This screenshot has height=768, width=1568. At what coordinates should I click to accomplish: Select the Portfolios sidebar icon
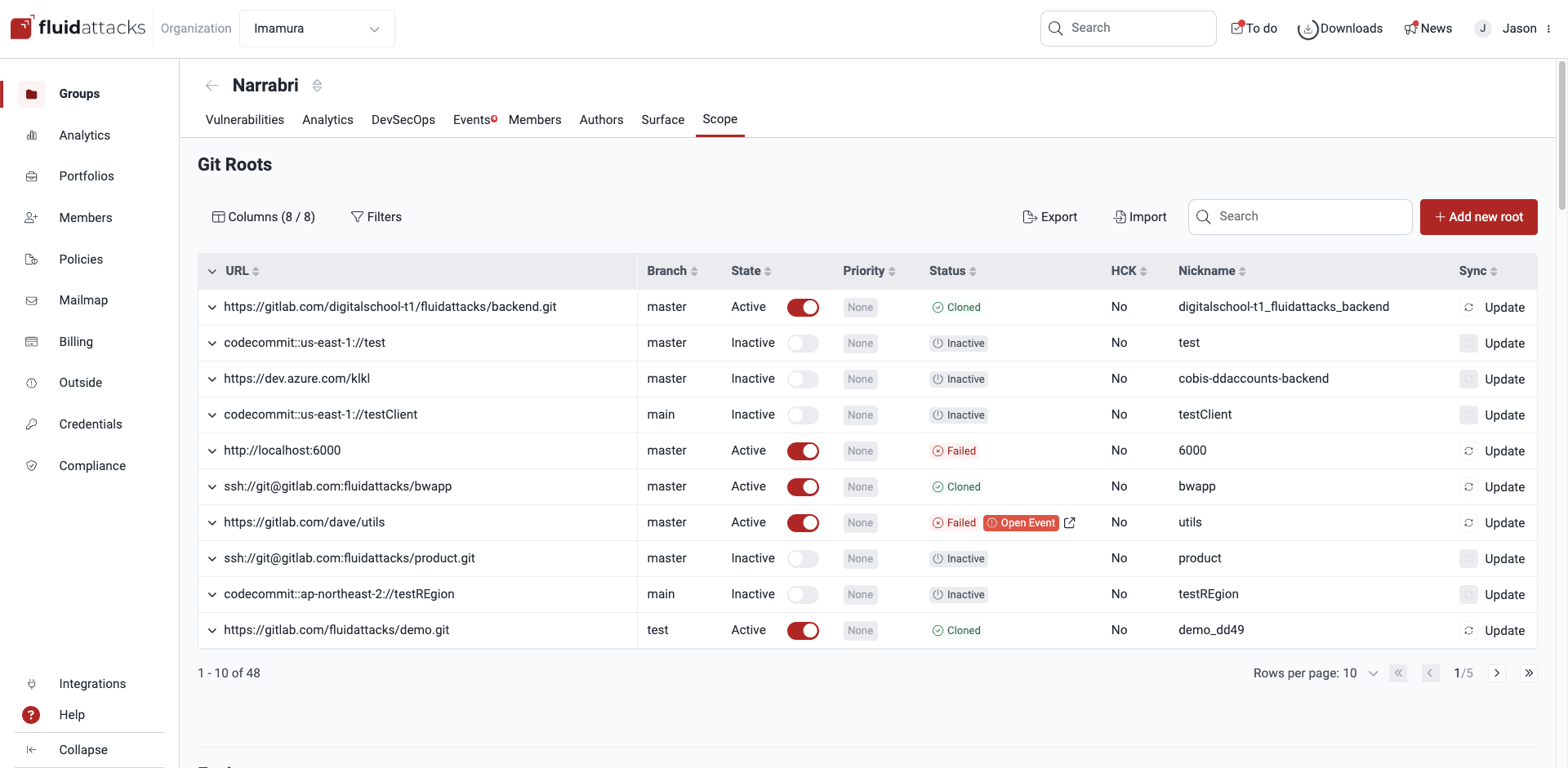point(31,176)
